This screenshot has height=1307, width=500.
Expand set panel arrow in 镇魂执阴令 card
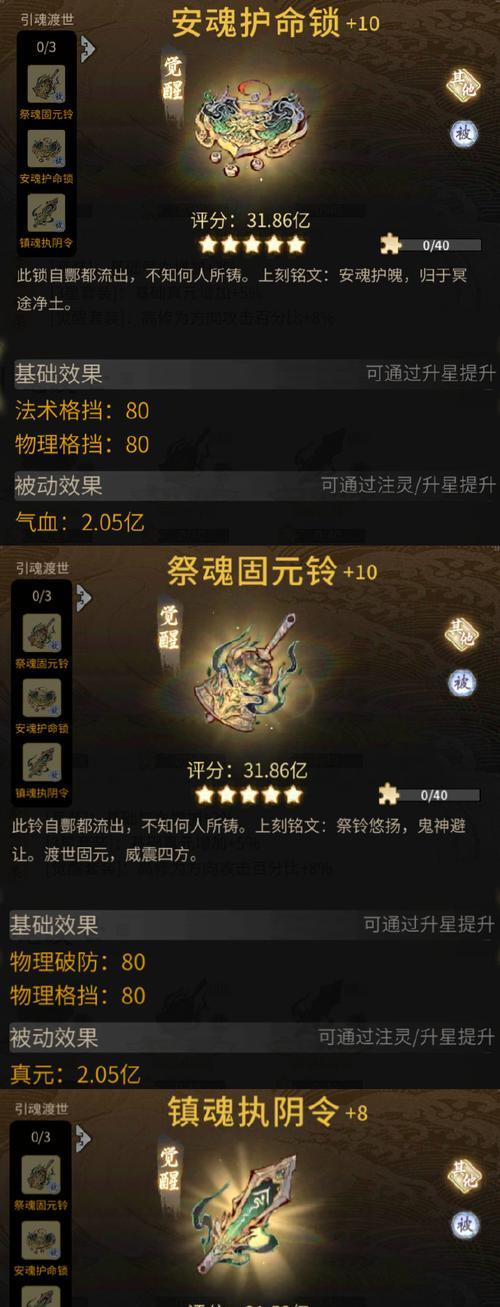pos(85,1138)
